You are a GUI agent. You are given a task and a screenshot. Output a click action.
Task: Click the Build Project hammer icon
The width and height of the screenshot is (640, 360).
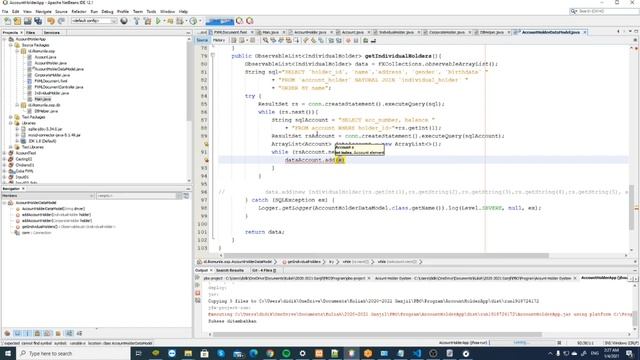136,21
